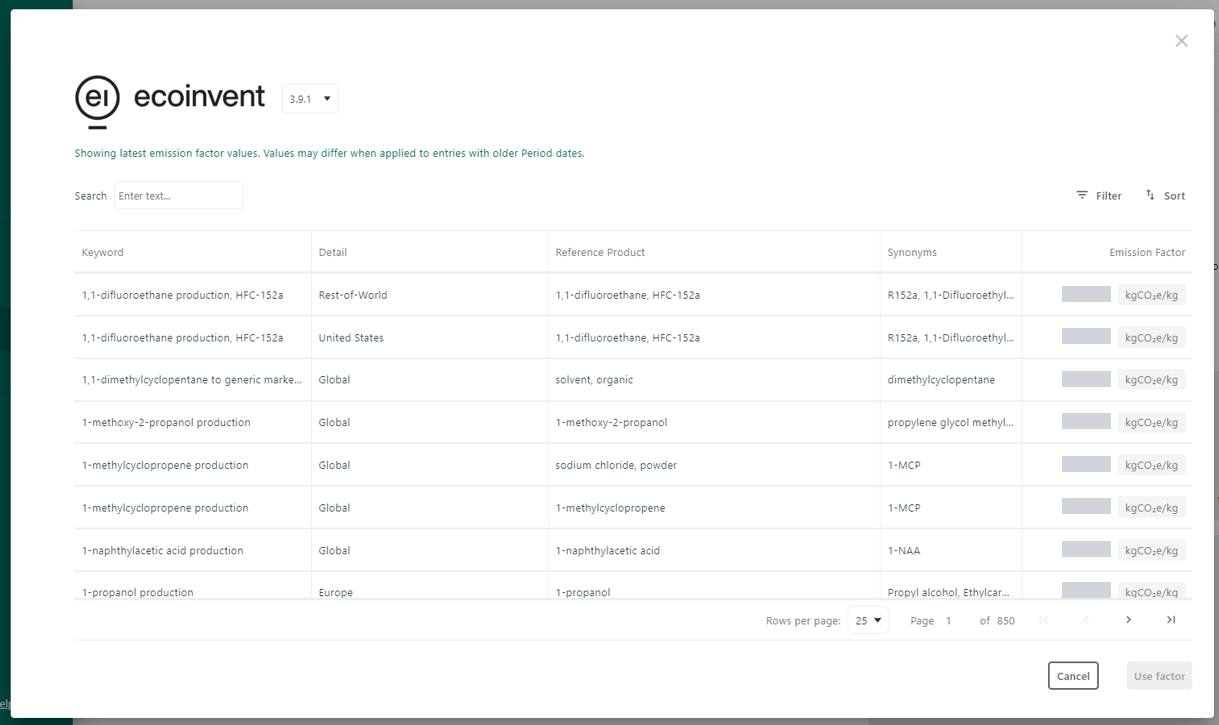Click the 1-NAA synonym cell
The image size is (1219, 725).
click(x=902, y=551)
